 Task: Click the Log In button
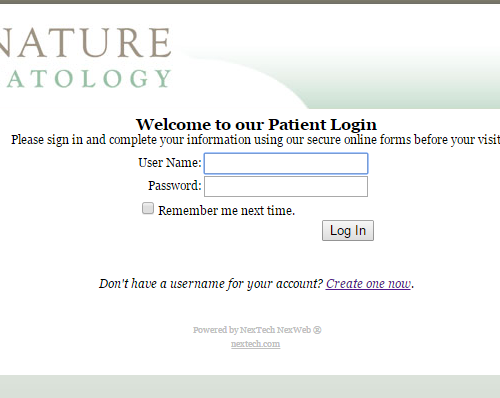click(348, 230)
